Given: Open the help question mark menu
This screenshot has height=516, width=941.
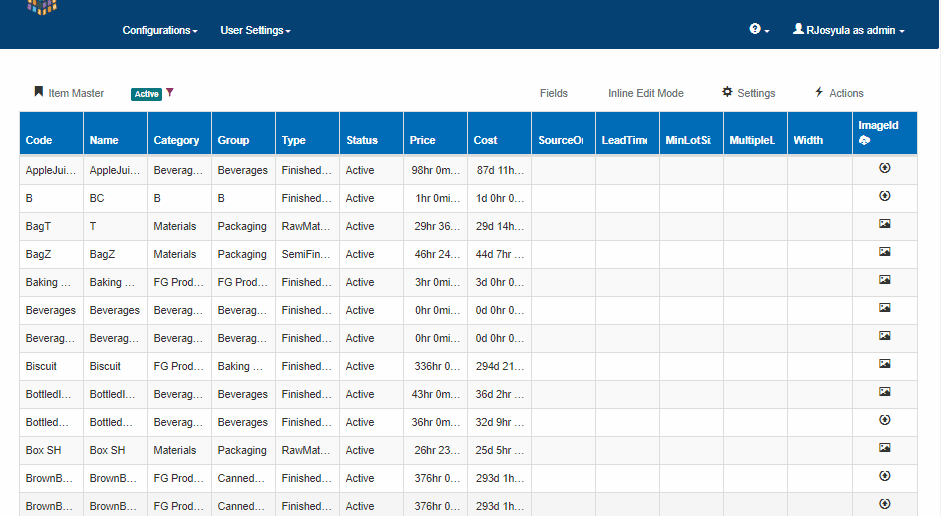Looking at the screenshot, I should 759,30.
